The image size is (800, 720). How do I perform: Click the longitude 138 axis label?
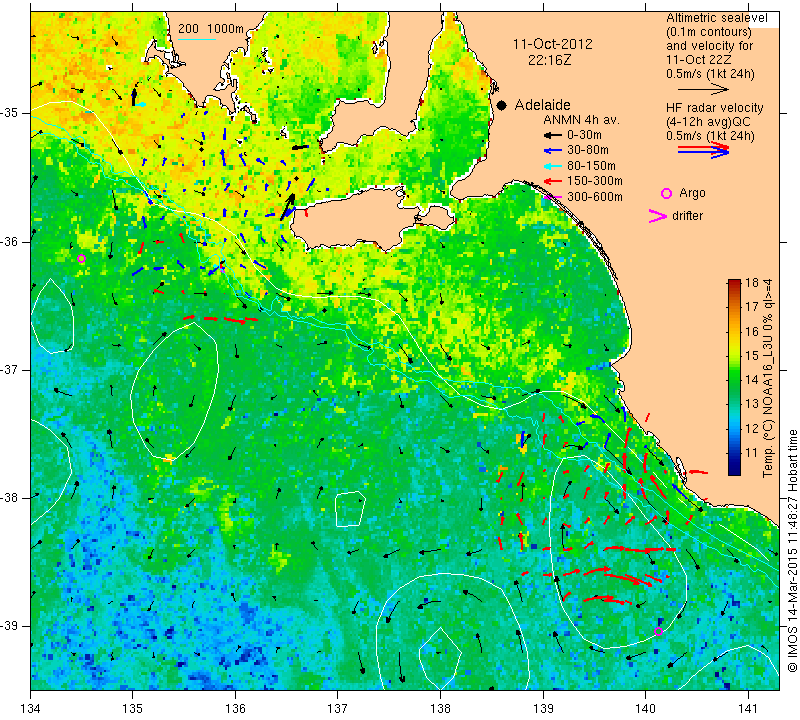tap(440, 709)
